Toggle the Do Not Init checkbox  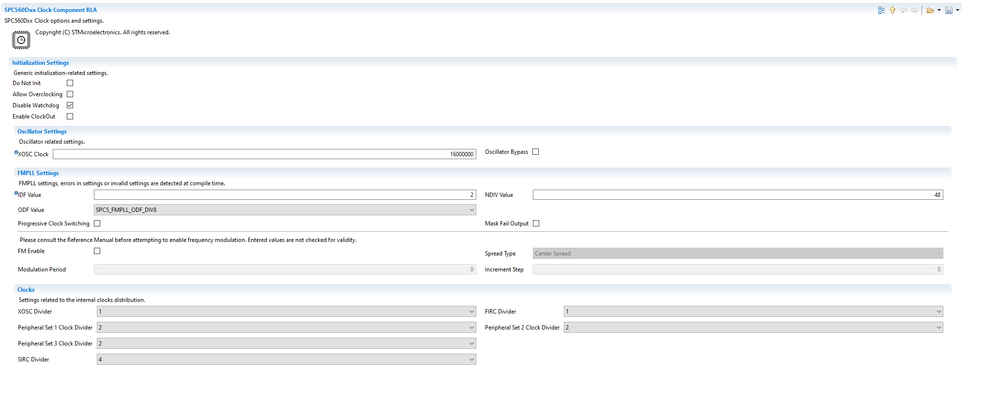tap(70, 83)
